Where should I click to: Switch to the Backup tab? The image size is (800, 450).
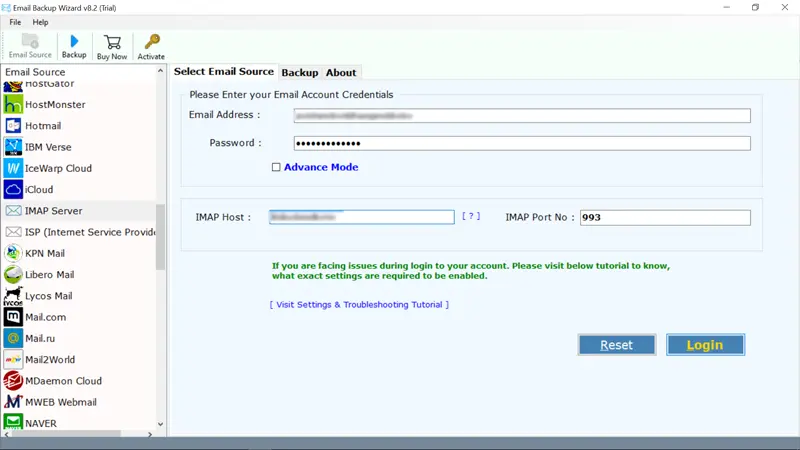(299, 72)
